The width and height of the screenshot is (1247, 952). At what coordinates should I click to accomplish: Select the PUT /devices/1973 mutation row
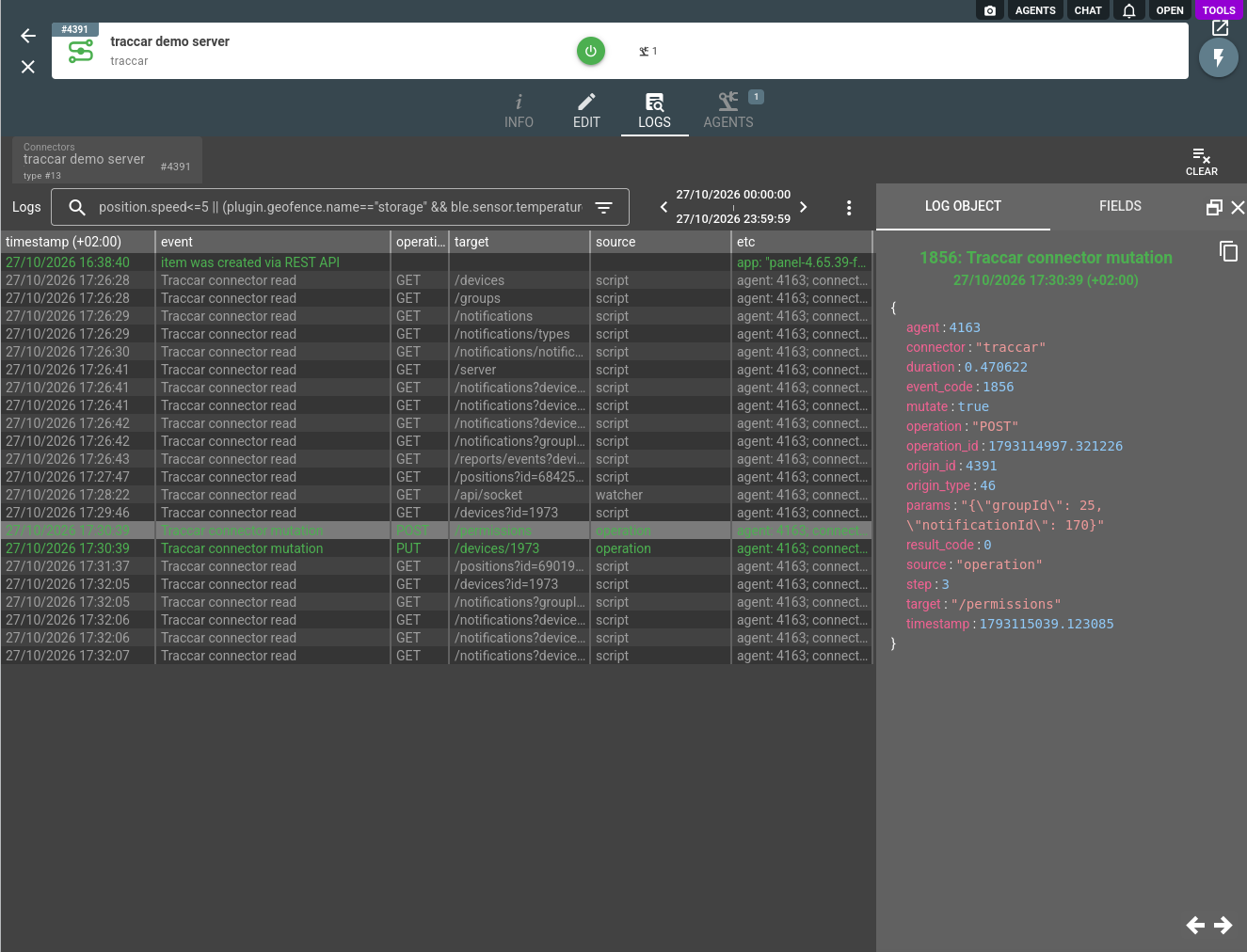(437, 548)
